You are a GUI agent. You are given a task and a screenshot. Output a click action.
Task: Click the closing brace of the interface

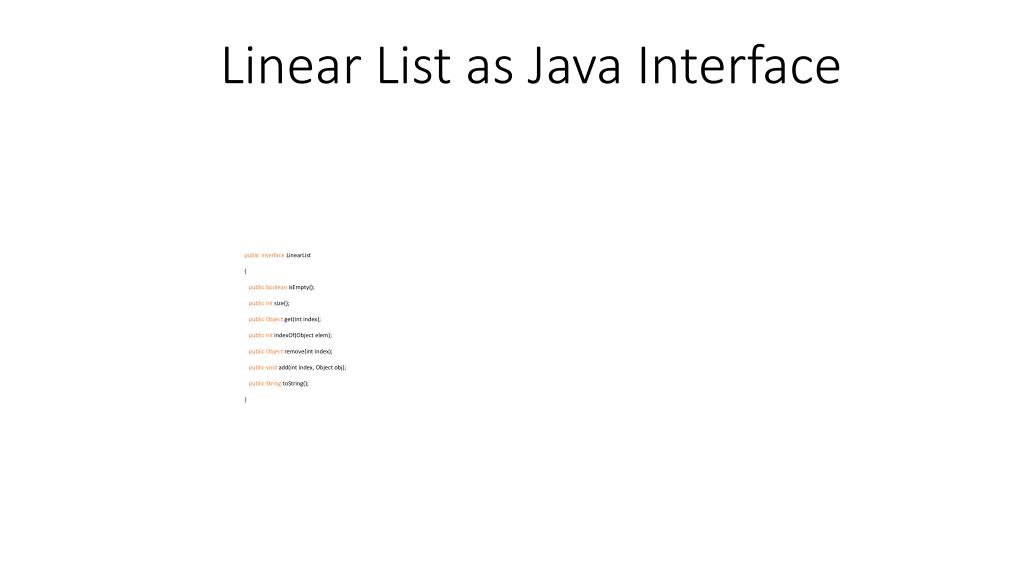coord(246,400)
